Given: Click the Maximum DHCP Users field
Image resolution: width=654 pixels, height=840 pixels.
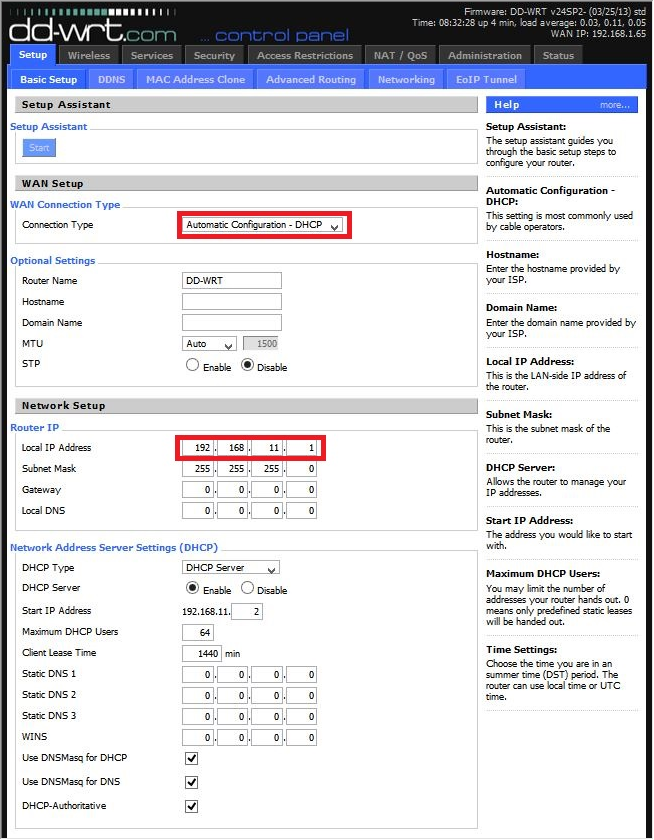Looking at the screenshot, I should pos(198,632).
